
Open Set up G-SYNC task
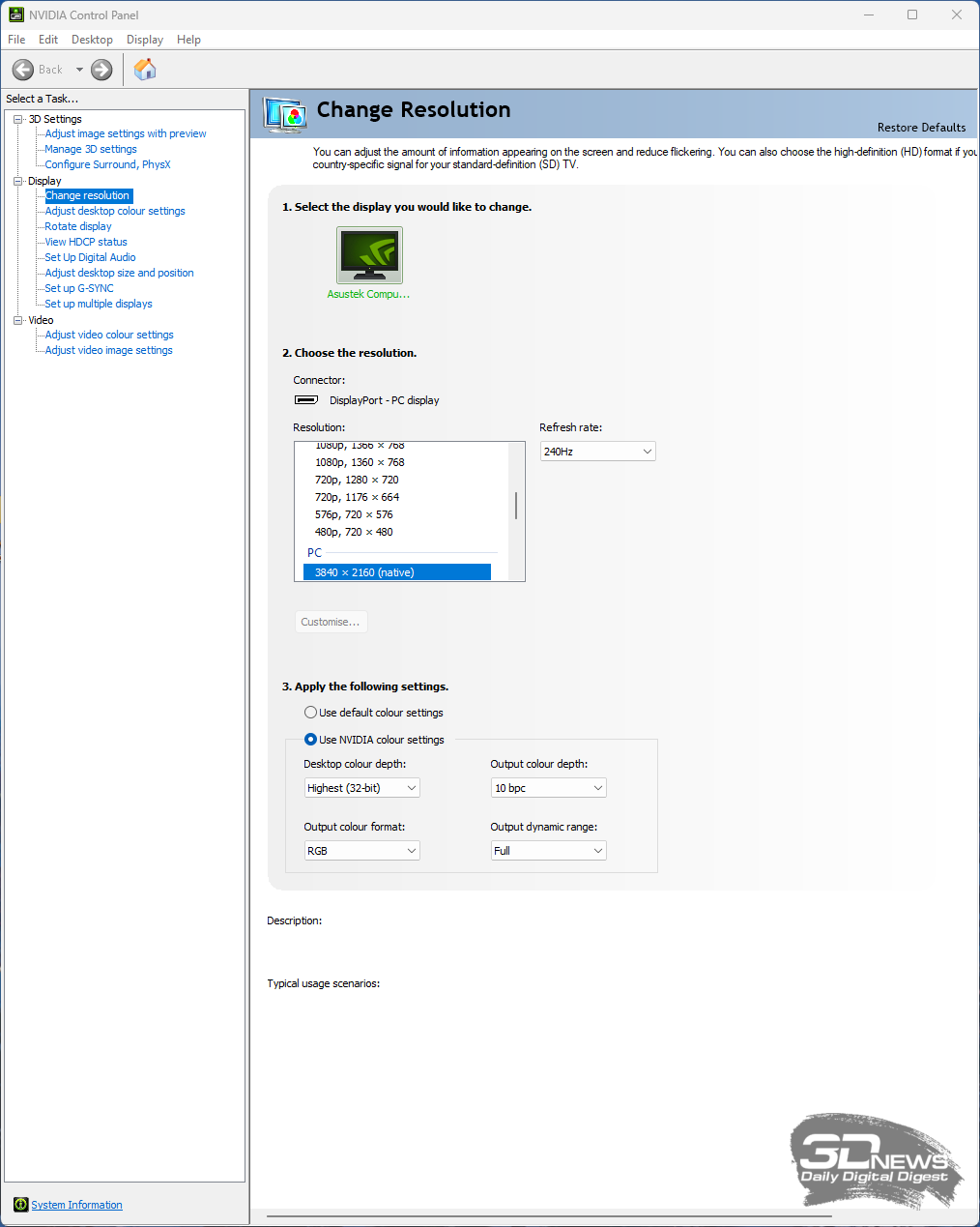[79, 288]
